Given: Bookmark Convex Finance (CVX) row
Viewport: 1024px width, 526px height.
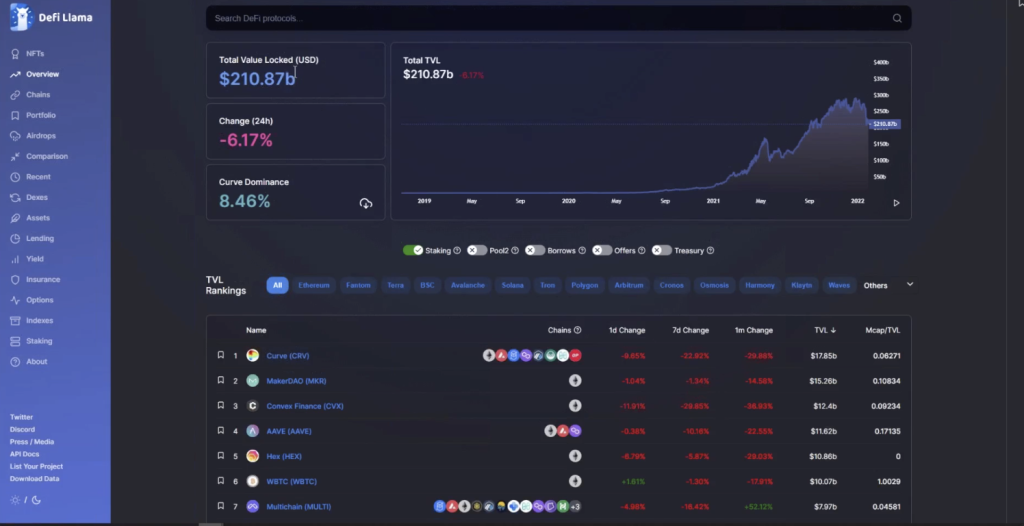Looking at the screenshot, I should tap(221, 406).
